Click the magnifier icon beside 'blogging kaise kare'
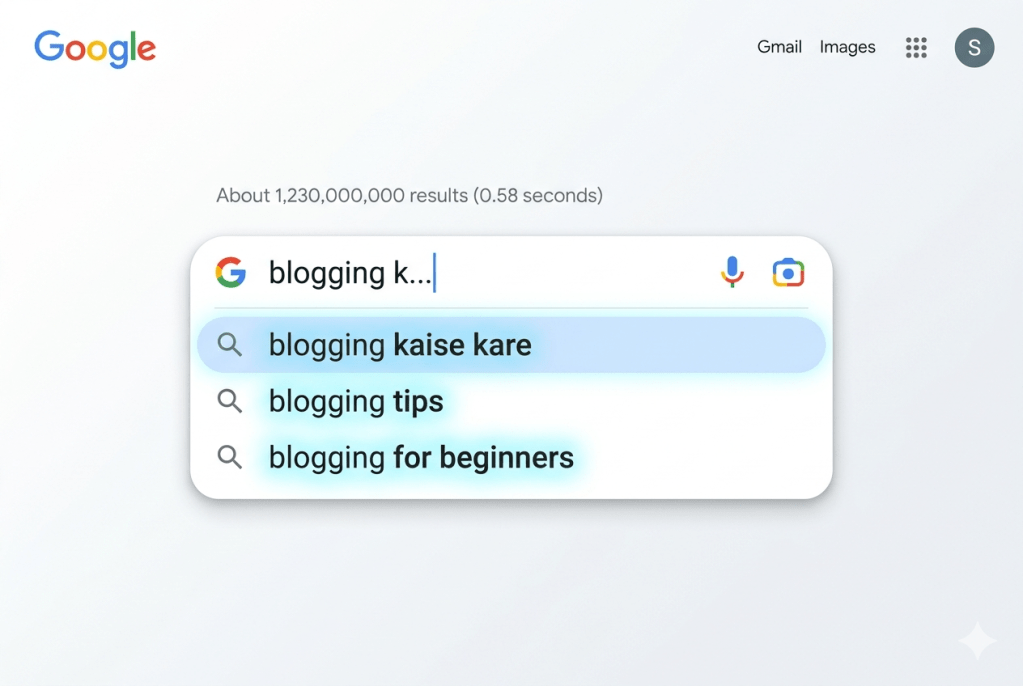1023x686 pixels. tap(229, 344)
